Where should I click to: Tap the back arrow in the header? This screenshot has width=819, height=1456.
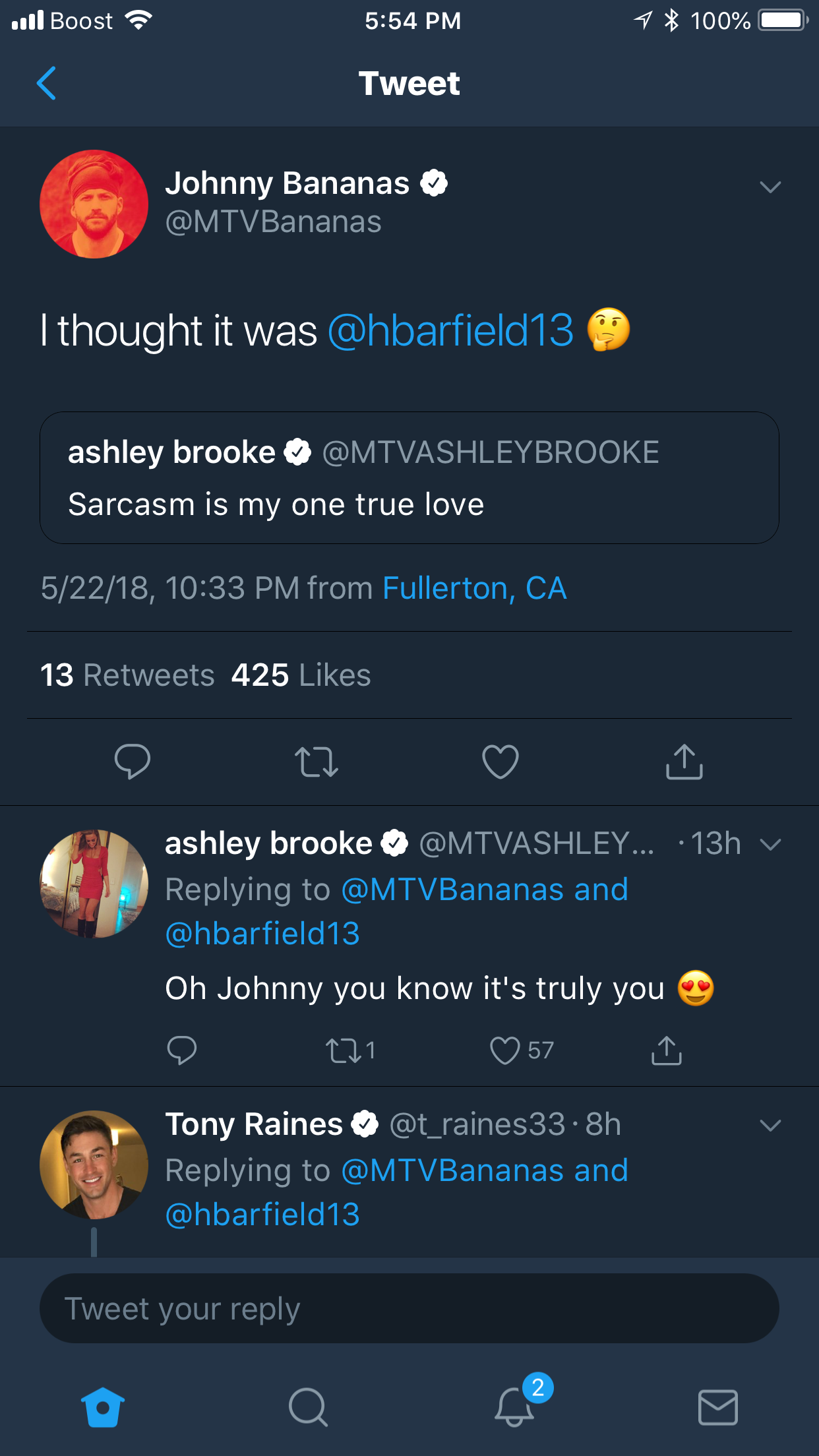46,83
